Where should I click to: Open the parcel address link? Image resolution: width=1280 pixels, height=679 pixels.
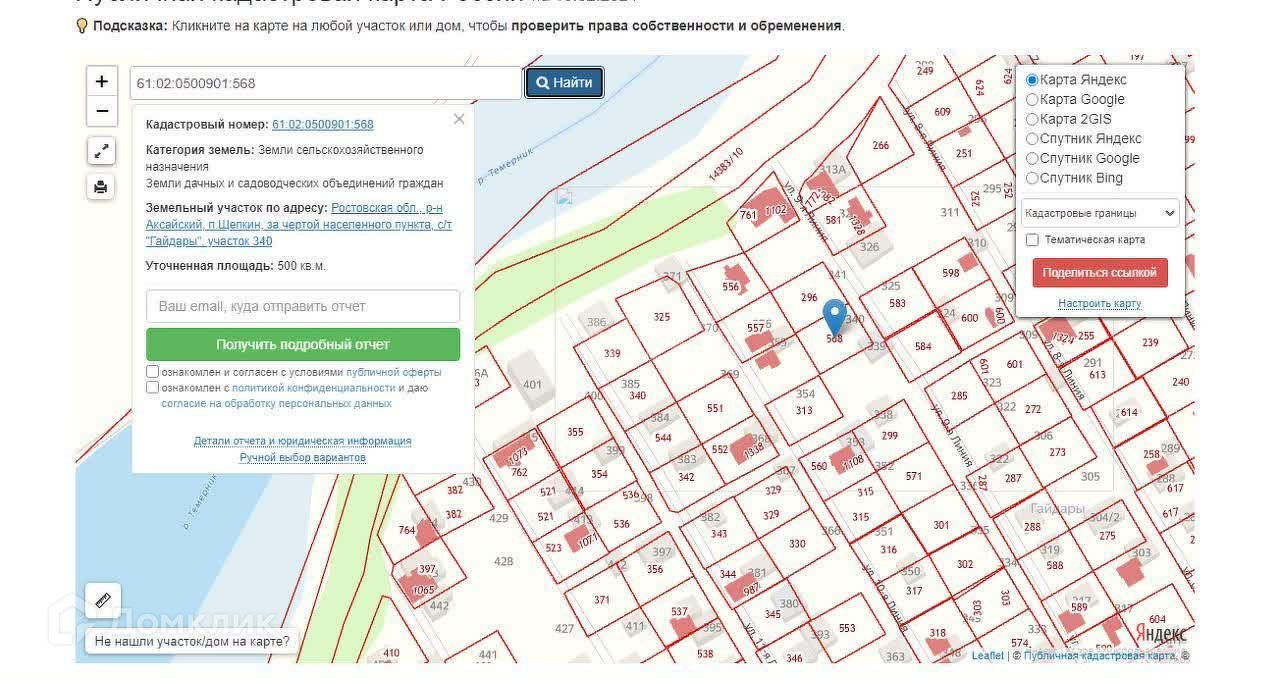click(298, 224)
